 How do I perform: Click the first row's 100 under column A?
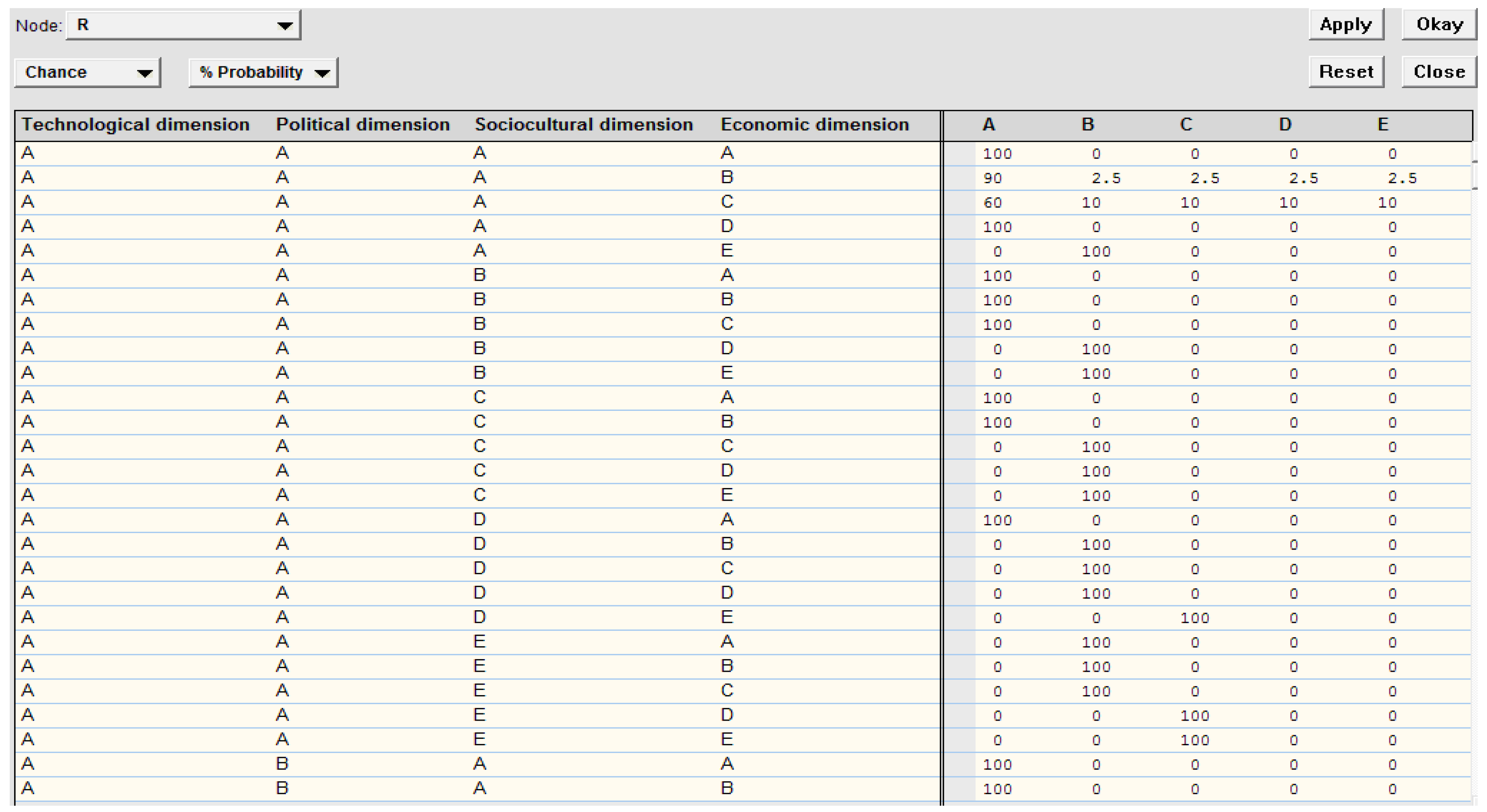(x=997, y=154)
